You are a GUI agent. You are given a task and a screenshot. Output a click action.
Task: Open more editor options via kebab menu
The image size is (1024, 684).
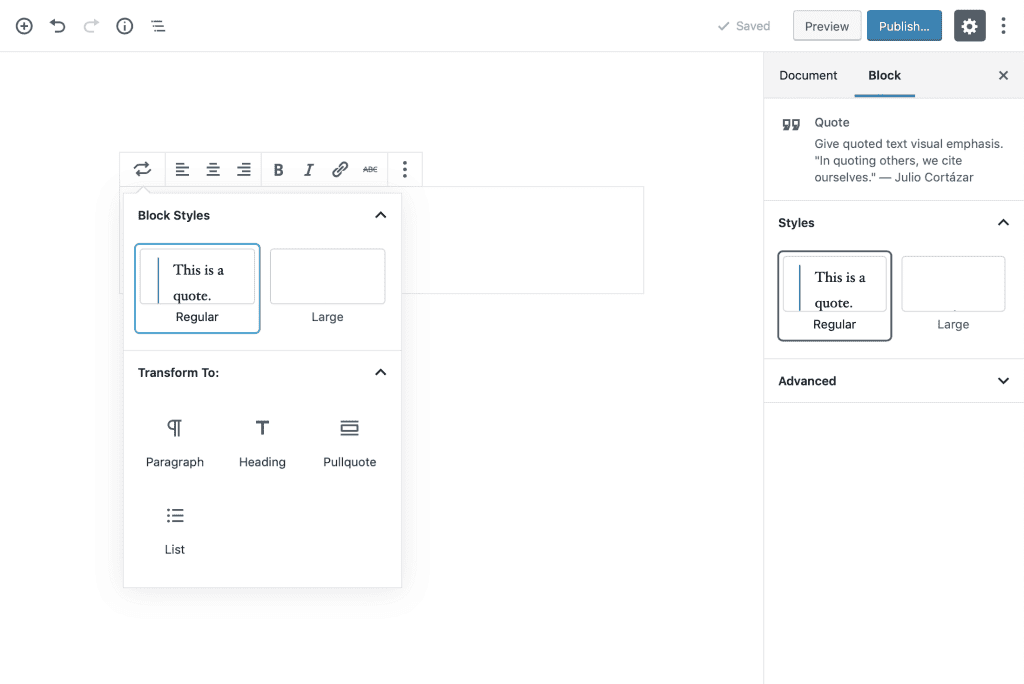1004,25
